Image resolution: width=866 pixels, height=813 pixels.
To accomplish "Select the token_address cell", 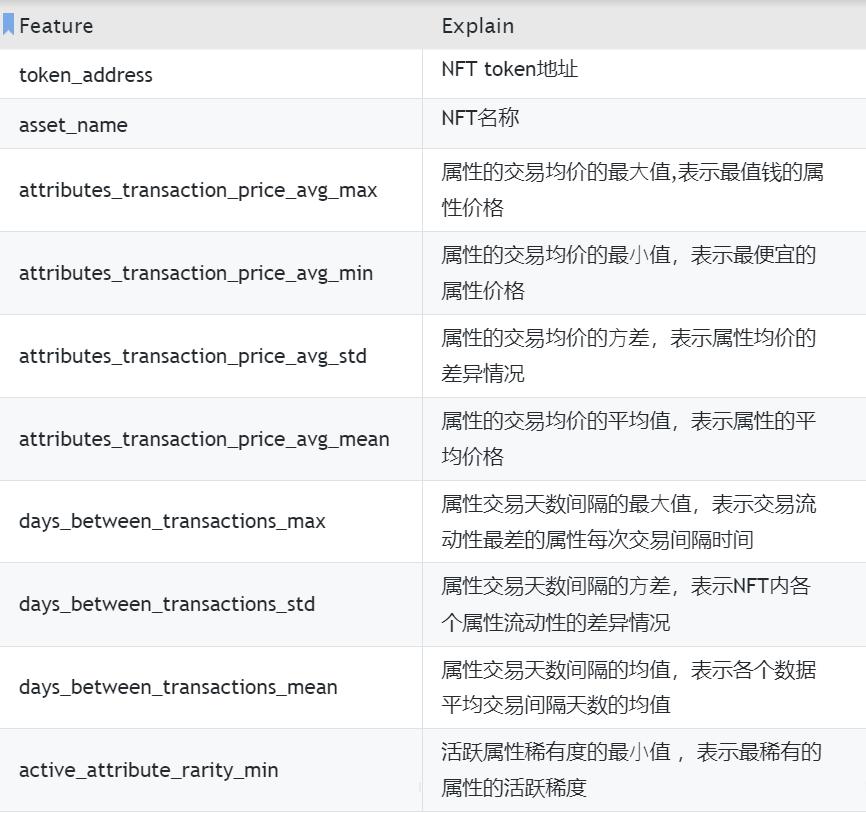I will pos(86,75).
